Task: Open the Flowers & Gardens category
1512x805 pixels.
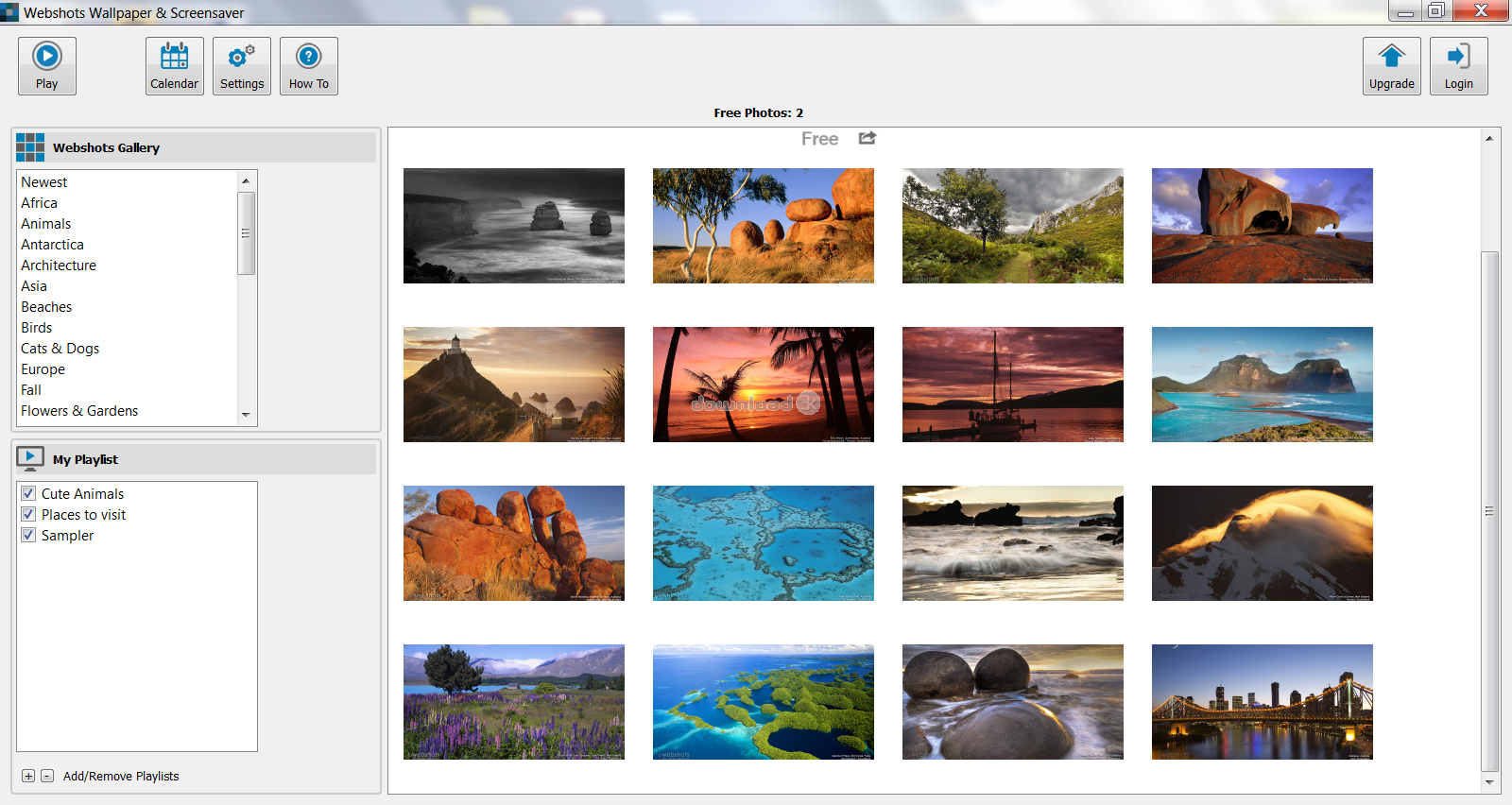Action: [x=79, y=411]
